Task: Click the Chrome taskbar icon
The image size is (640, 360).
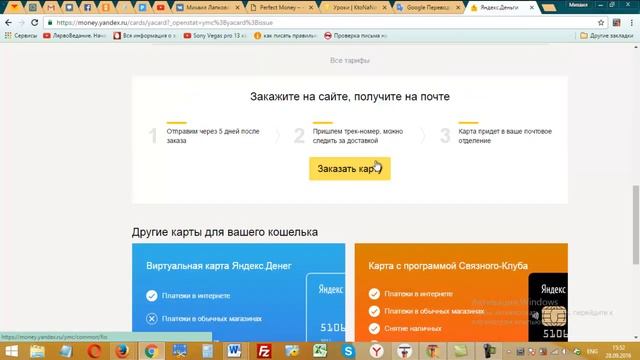Action: pyautogui.click(x=151, y=351)
